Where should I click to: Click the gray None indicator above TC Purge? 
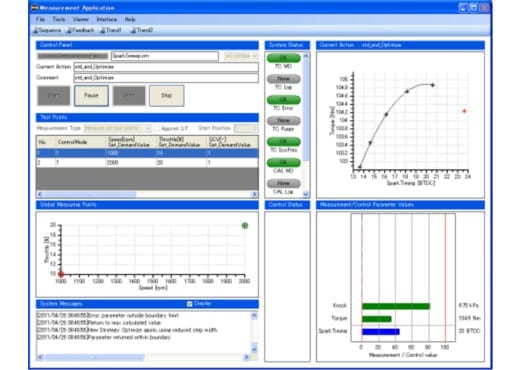click(x=283, y=120)
